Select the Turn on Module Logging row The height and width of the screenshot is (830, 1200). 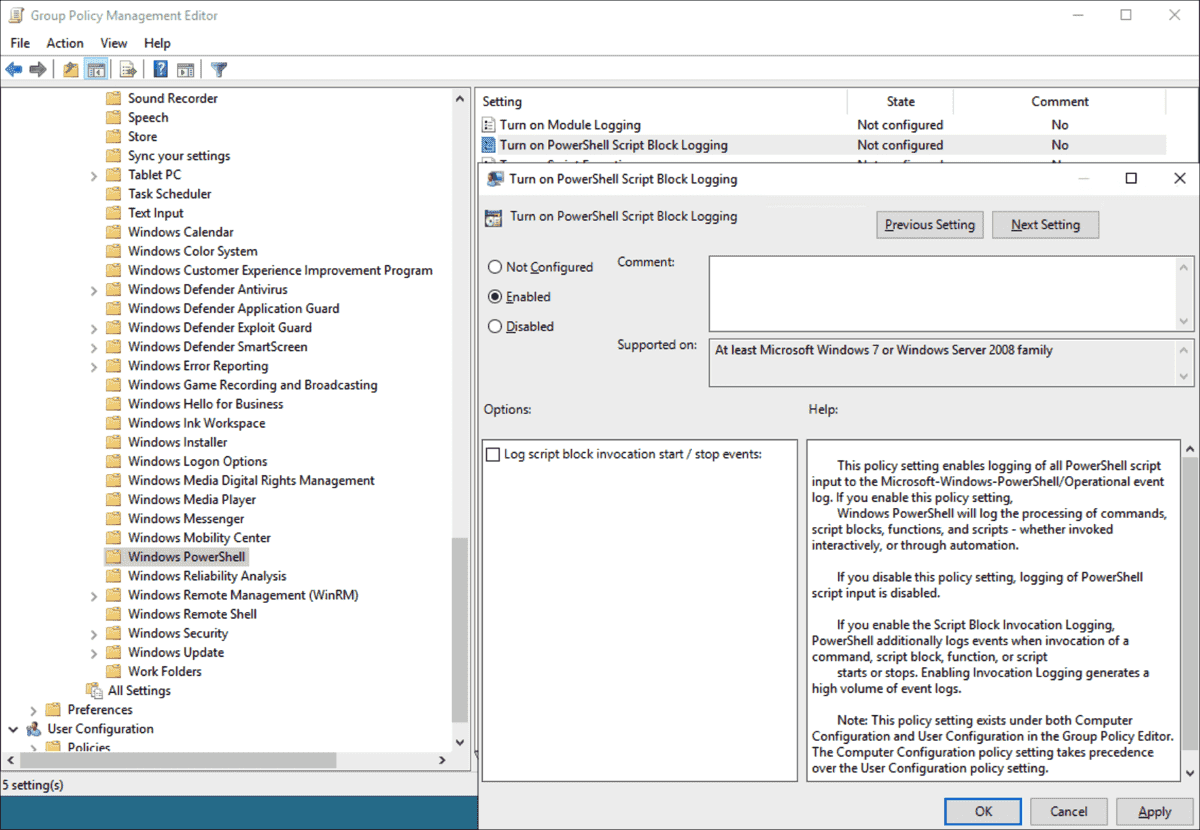[x=822, y=125]
